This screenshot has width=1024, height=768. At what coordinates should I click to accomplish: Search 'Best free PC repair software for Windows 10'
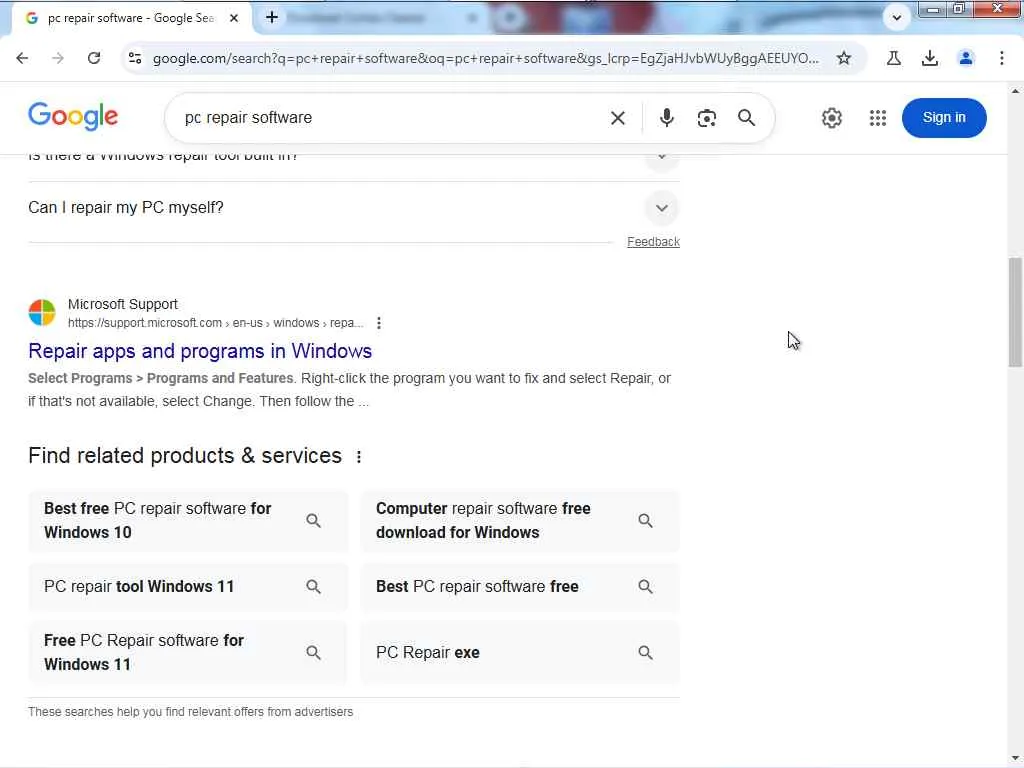[x=188, y=520]
